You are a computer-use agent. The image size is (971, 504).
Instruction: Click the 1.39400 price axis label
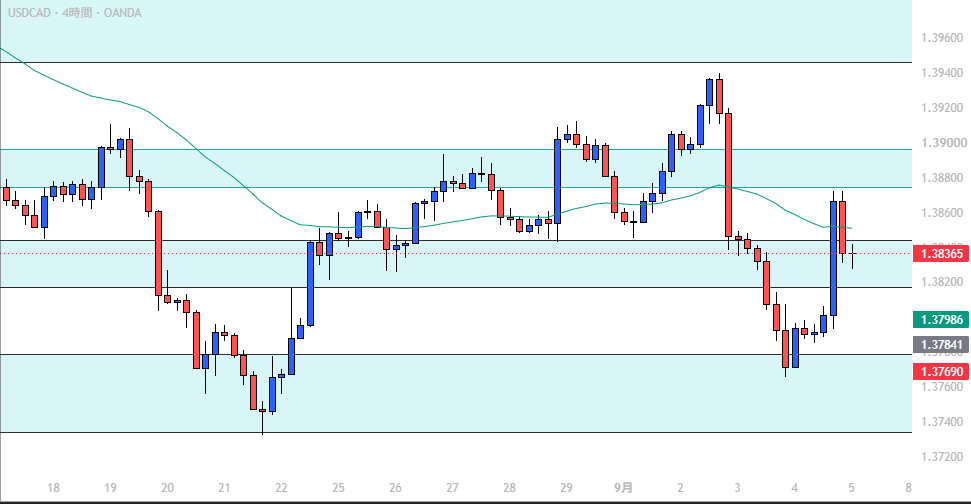(942, 73)
